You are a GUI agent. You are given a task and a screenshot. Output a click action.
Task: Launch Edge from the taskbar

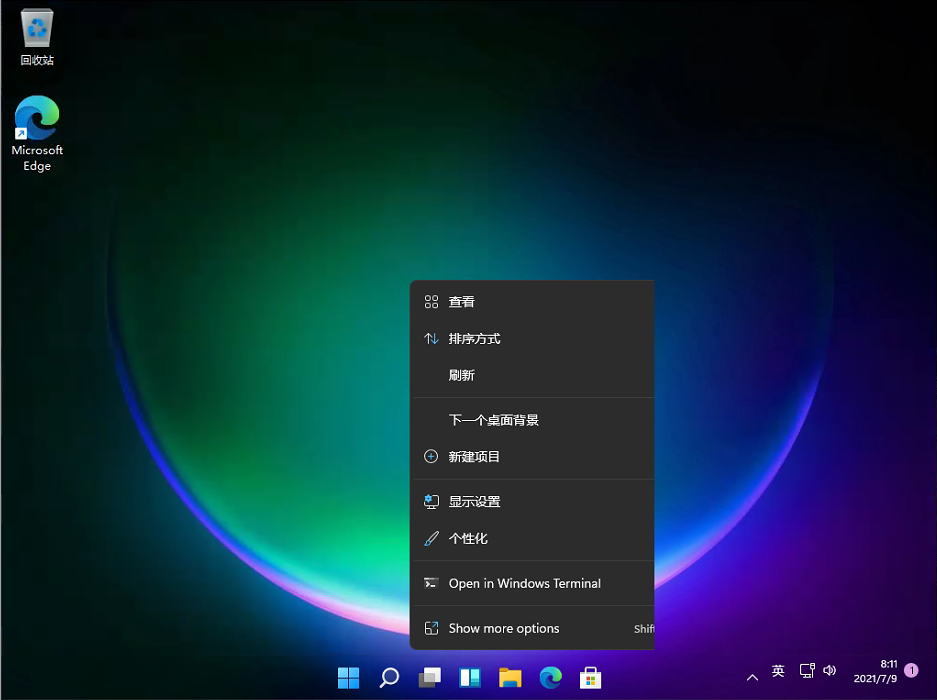[550, 677]
